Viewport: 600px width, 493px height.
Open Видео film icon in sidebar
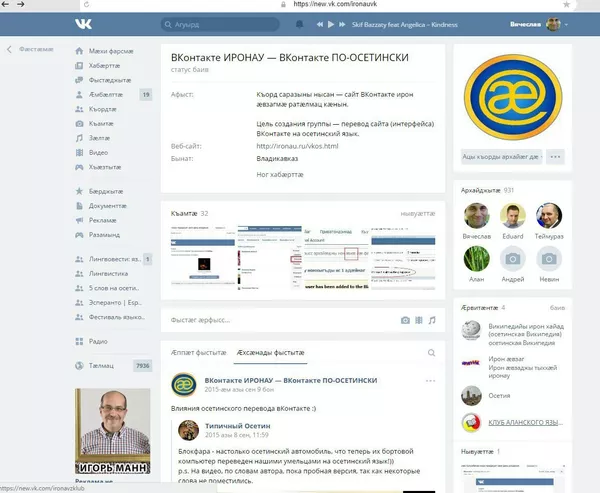79,152
